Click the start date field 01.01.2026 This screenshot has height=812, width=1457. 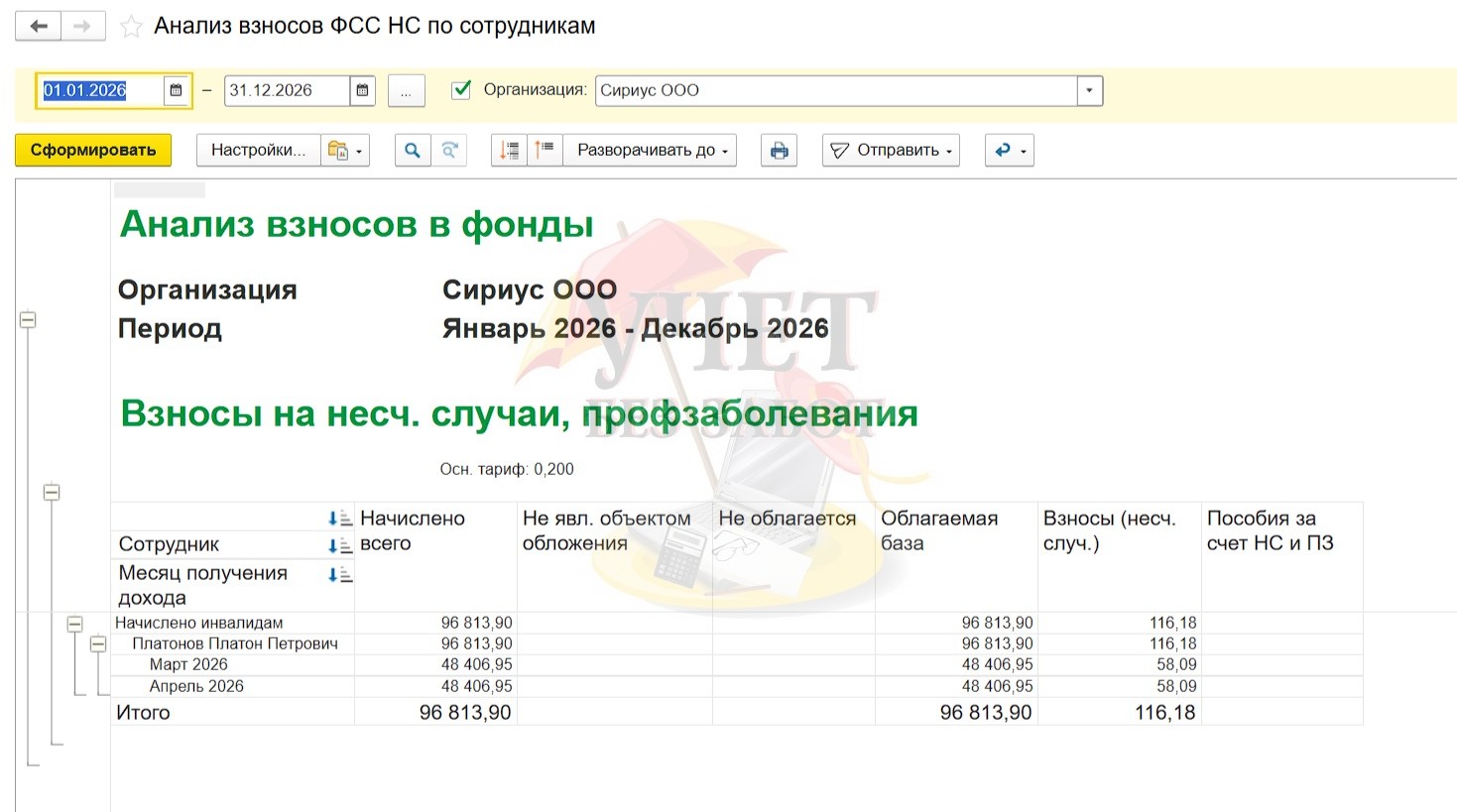100,90
